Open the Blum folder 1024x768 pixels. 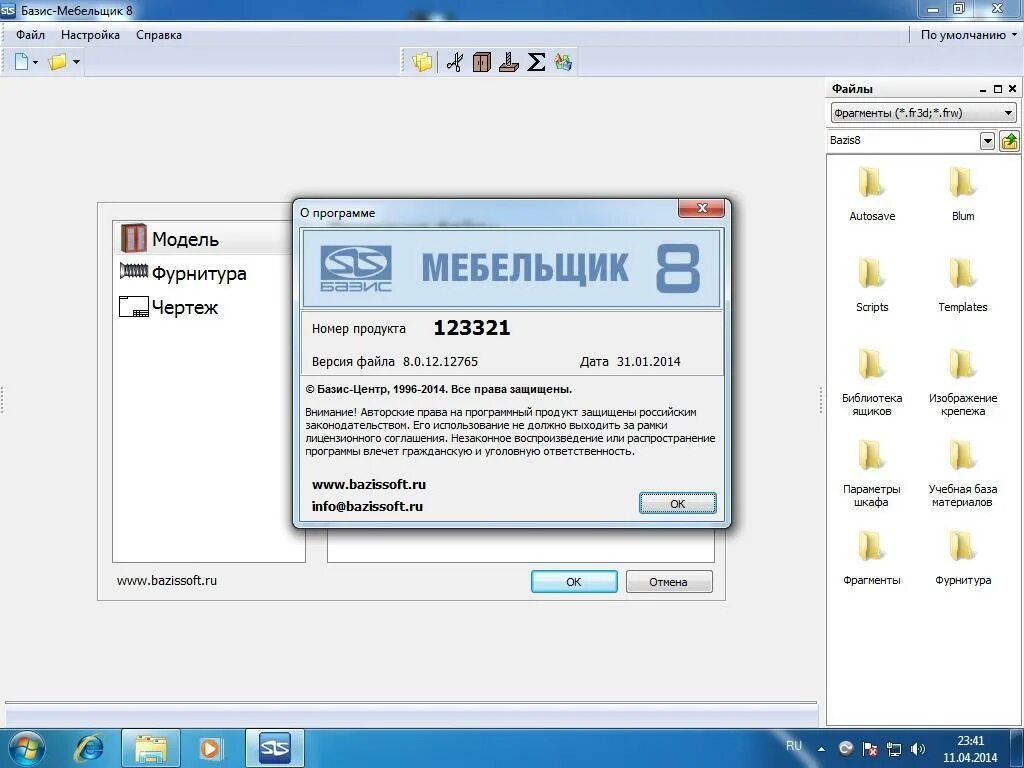963,193
